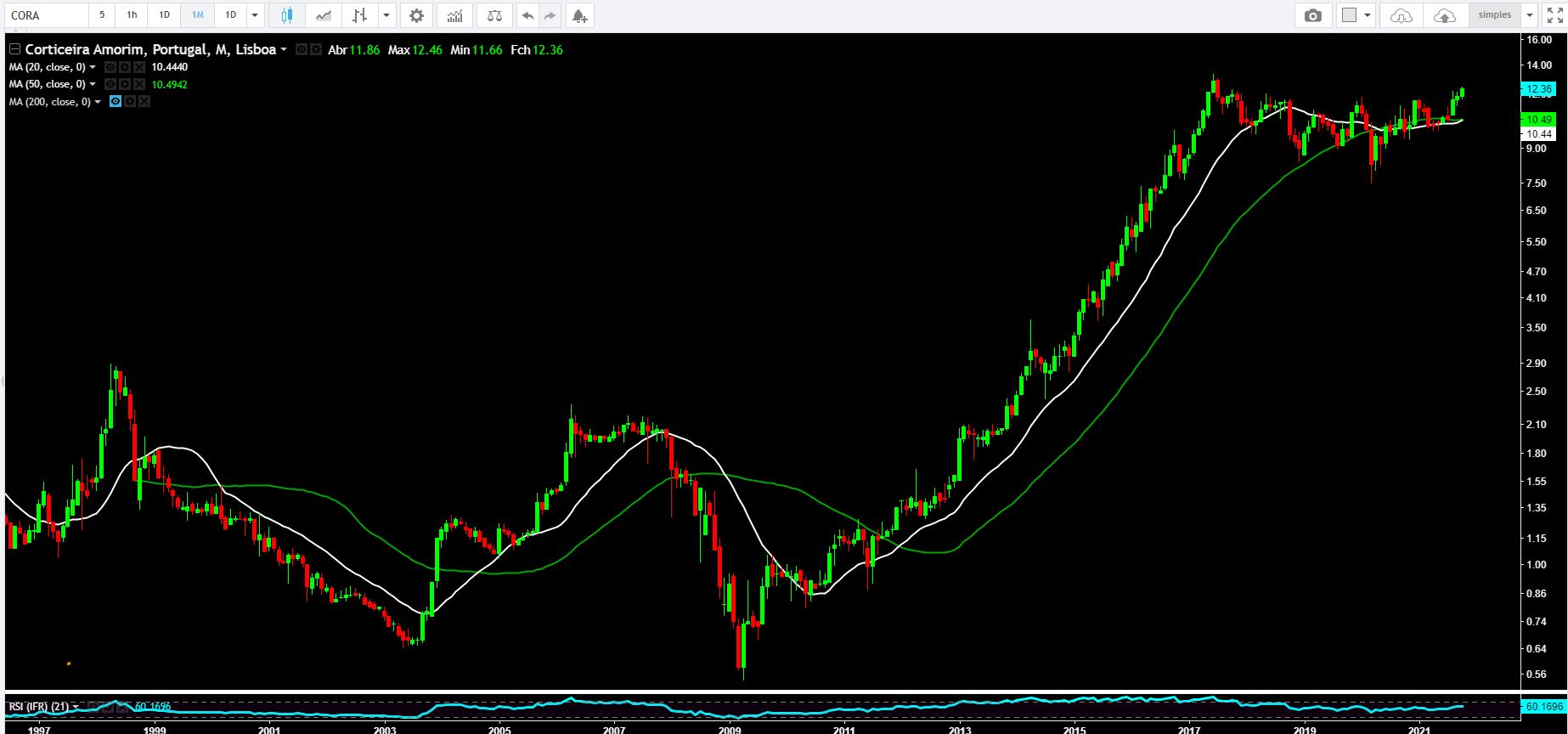Viewport: 1568px width, 734px height.
Task: Click the compare scales balance icon
Action: point(494,15)
